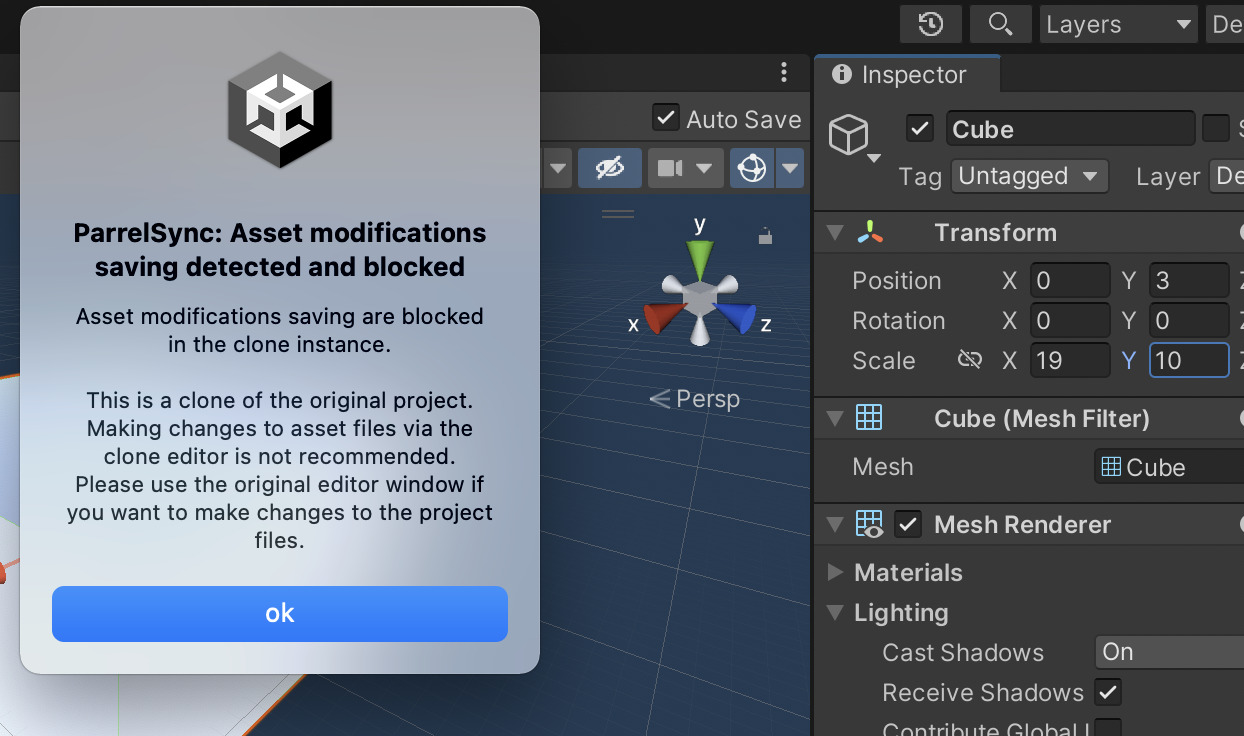Image resolution: width=1244 pixels, height=736 pixels.
Task: Disable Receive Shadows for the Mesh Renderer
Action: (x=1107, y=692)
